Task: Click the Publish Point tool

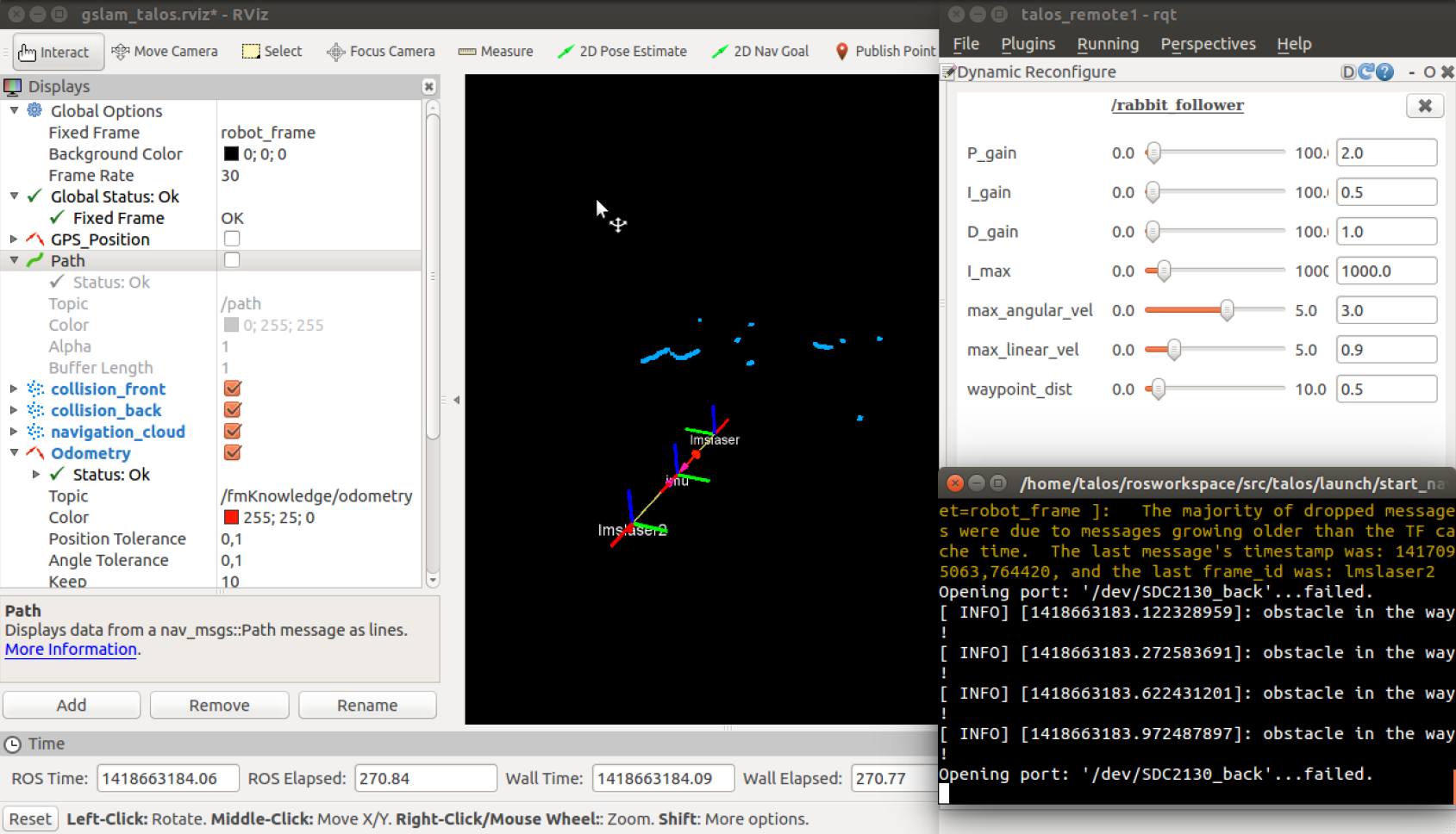Action: pyautogui.click(x=885, y=52)
